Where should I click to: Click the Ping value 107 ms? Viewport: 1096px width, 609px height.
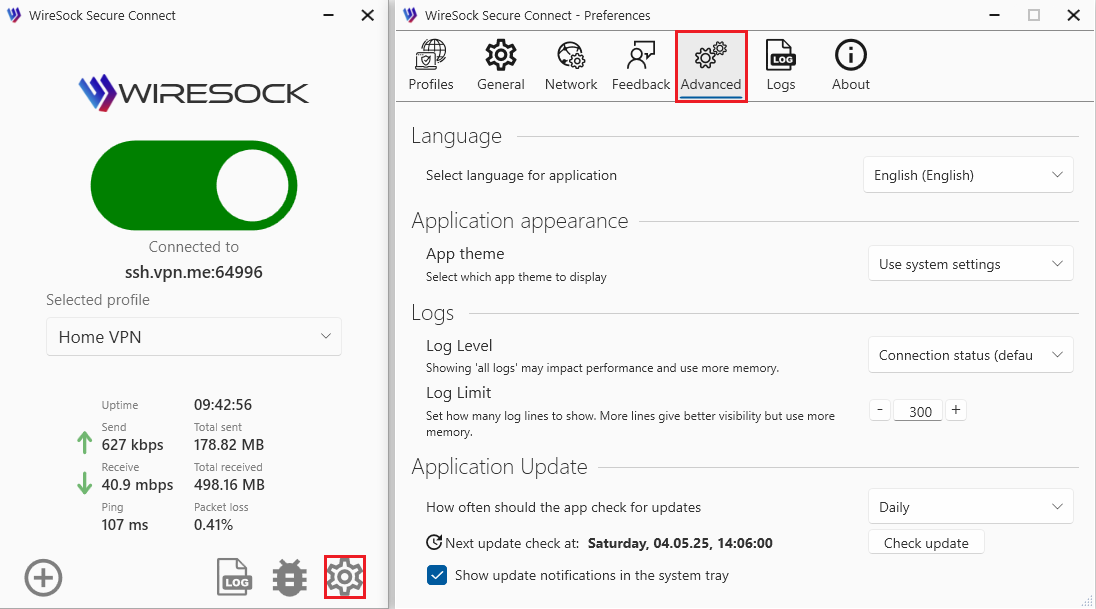[x=124, y=524]
